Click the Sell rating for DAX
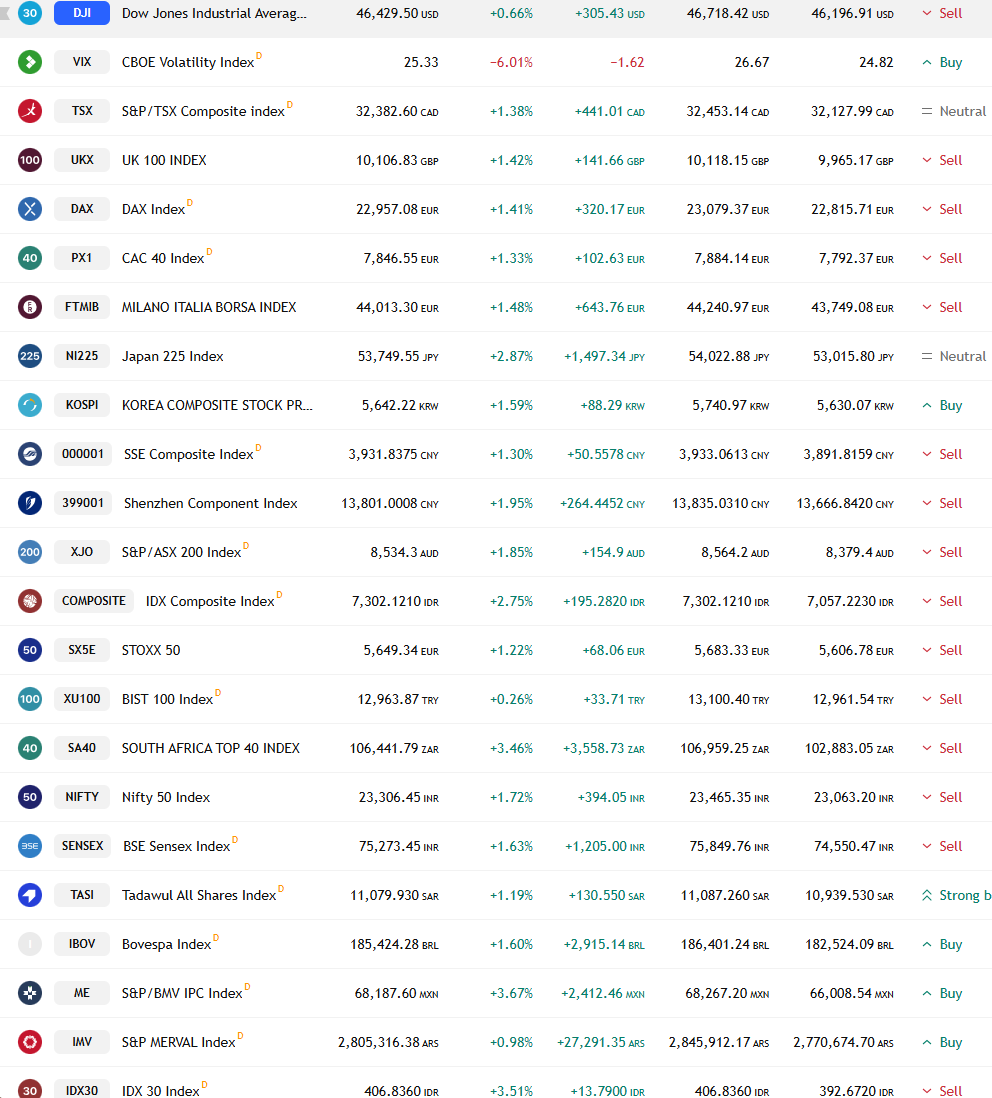 (x=942, y=209)
